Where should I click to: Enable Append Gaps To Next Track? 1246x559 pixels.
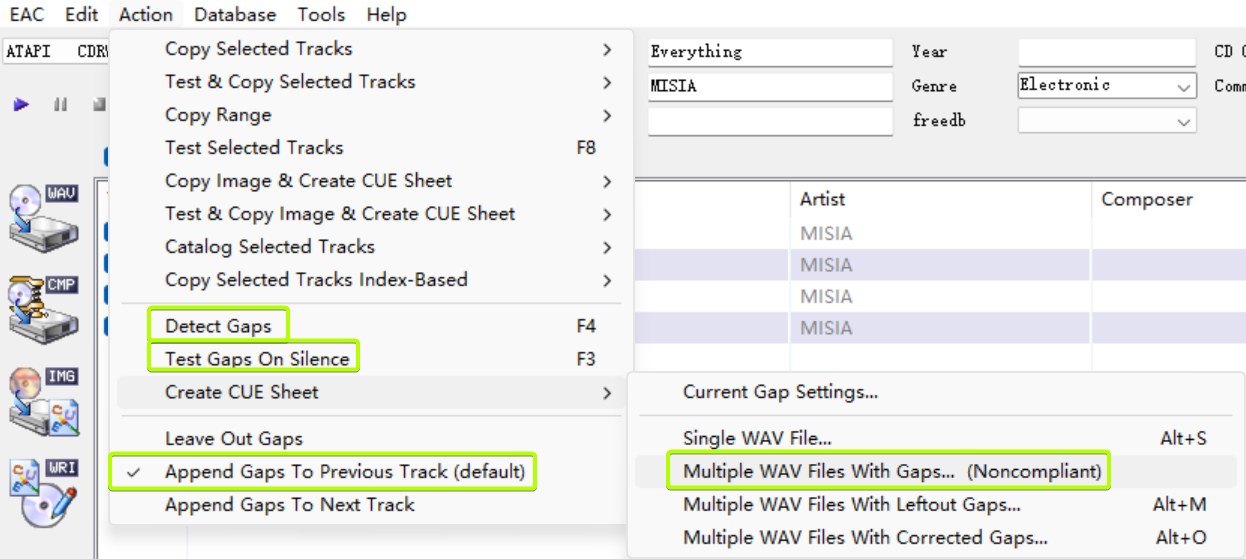[289, 505]
